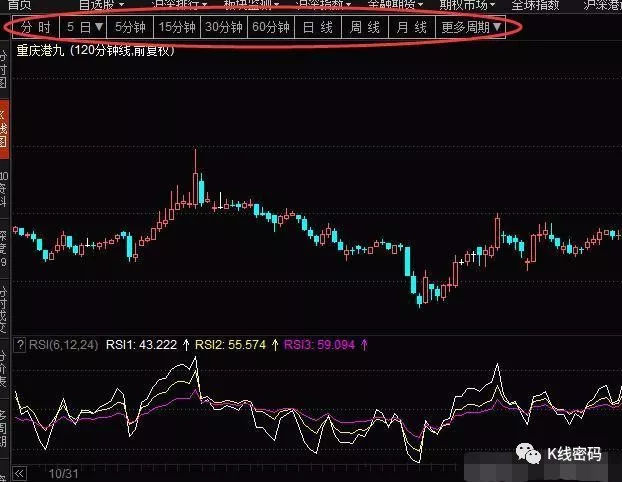Select the 分时 intraday chart period
Image resolution: width=622 pixels, height=482 pixels.
35,27
